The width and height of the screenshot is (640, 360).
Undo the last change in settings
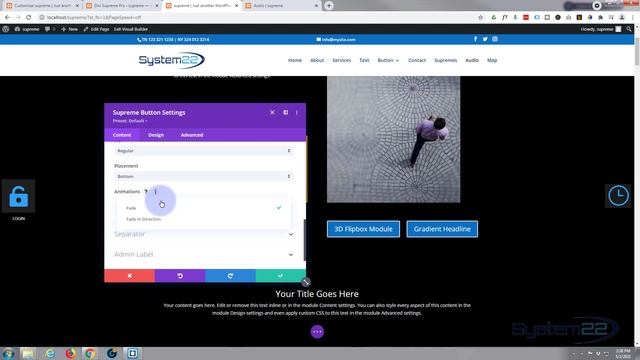[x=180, y=276]
